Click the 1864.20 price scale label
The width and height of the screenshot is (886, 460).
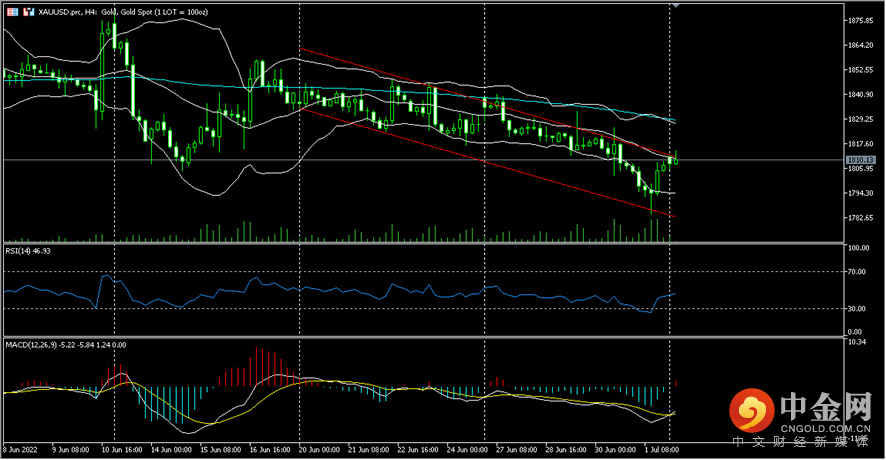861,46
